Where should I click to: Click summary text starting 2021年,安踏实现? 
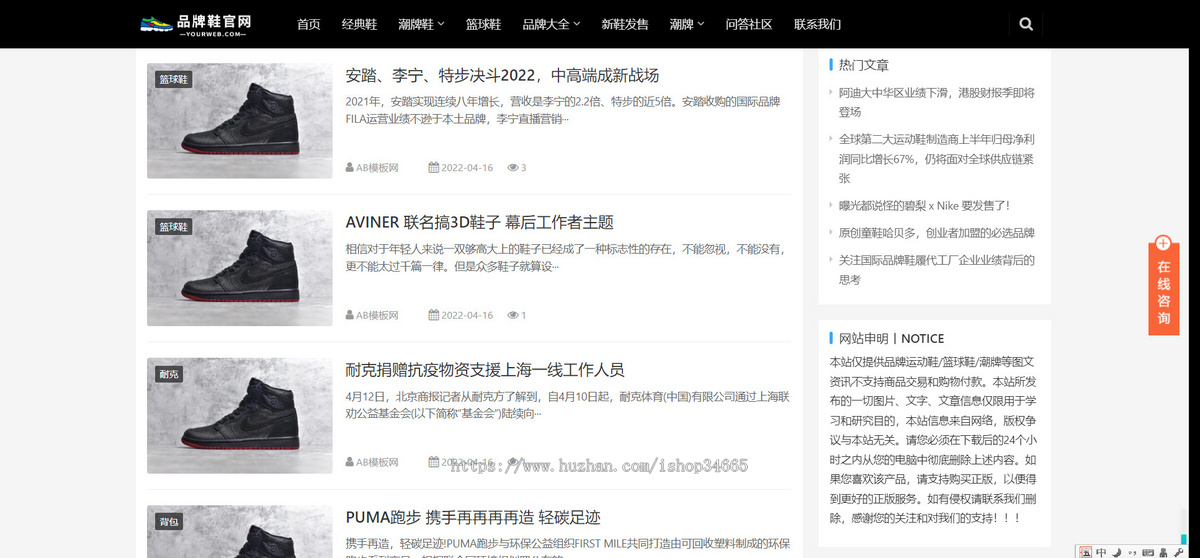click(x=563, y=110)
